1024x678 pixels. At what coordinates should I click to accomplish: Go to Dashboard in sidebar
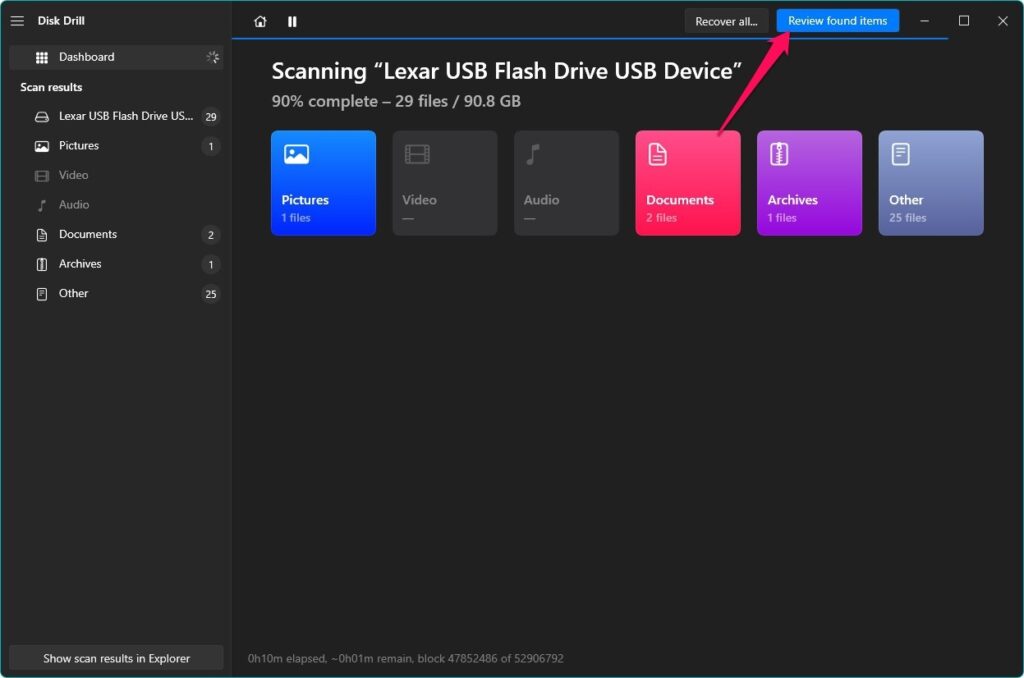87,57
